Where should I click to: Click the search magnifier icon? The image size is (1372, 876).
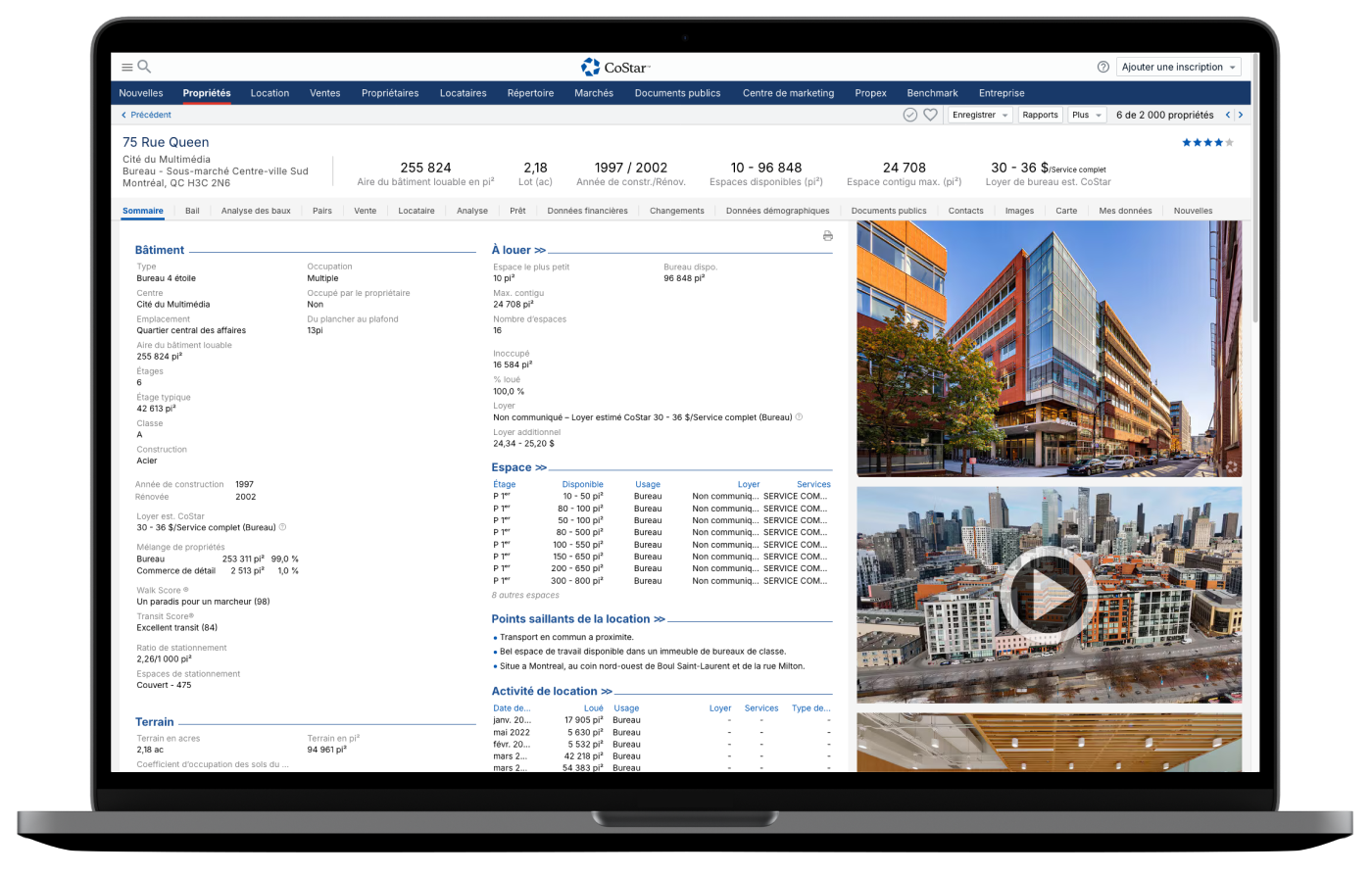[144, 67]
